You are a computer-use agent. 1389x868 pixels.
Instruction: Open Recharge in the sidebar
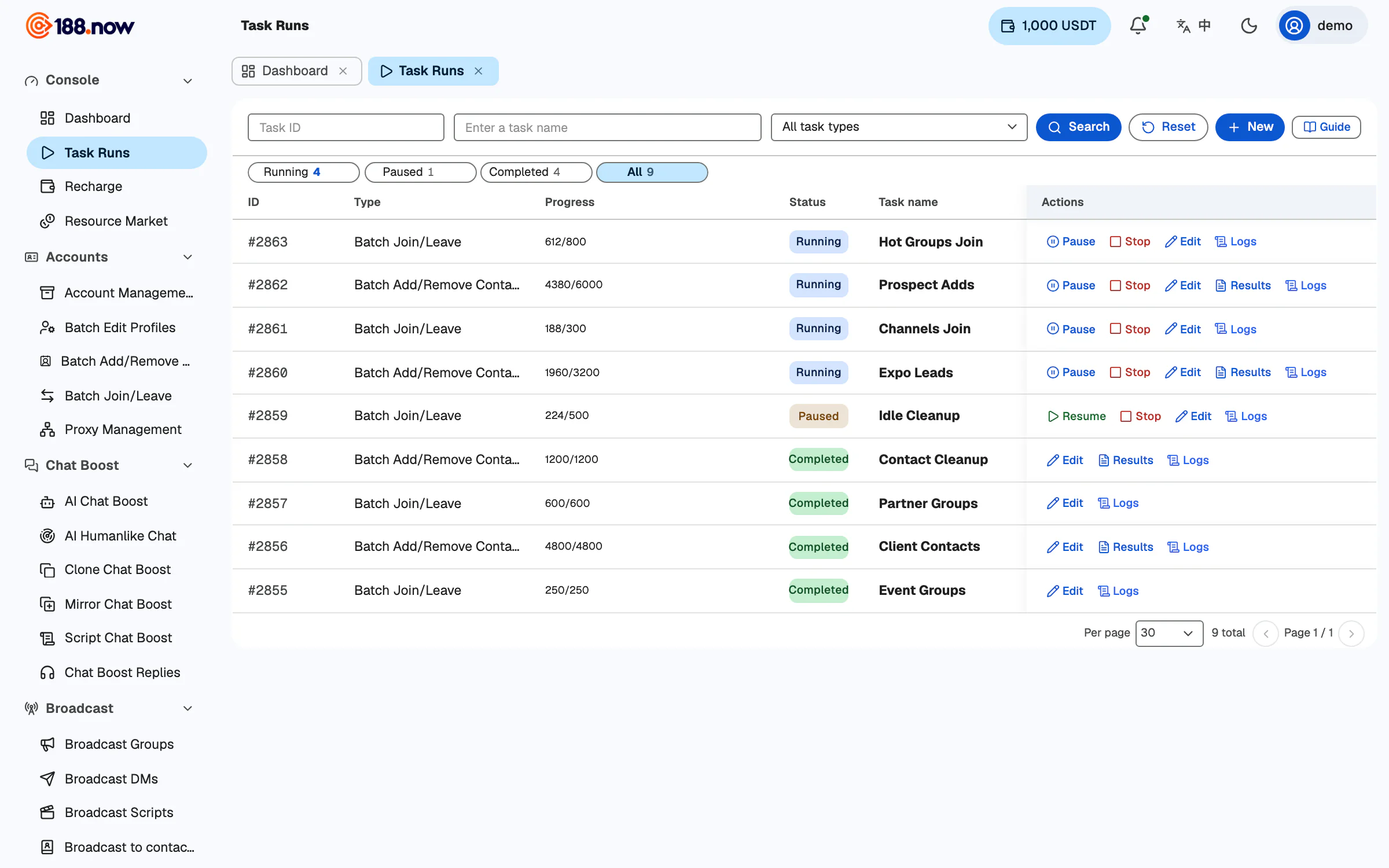coord(117,186)
